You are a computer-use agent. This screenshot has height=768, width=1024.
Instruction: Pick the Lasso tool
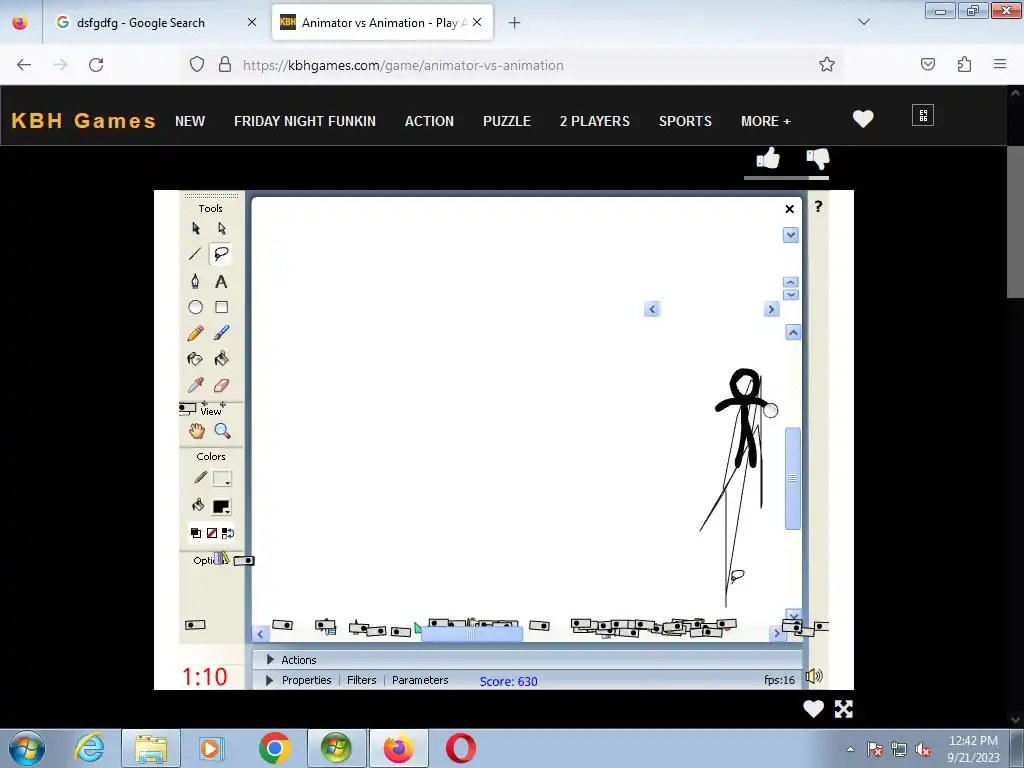(x=221, y=254)
